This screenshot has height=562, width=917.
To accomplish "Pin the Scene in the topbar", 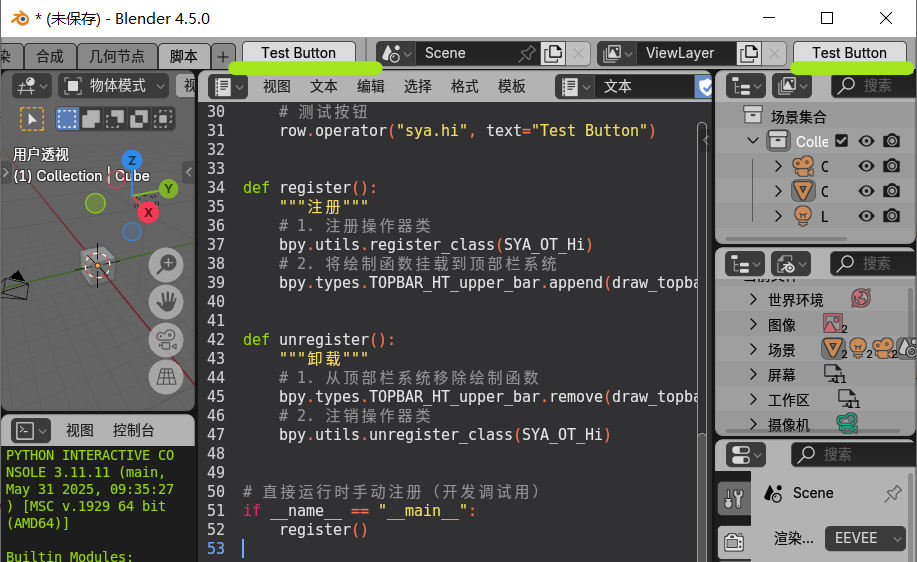I will tap(526, 54).
